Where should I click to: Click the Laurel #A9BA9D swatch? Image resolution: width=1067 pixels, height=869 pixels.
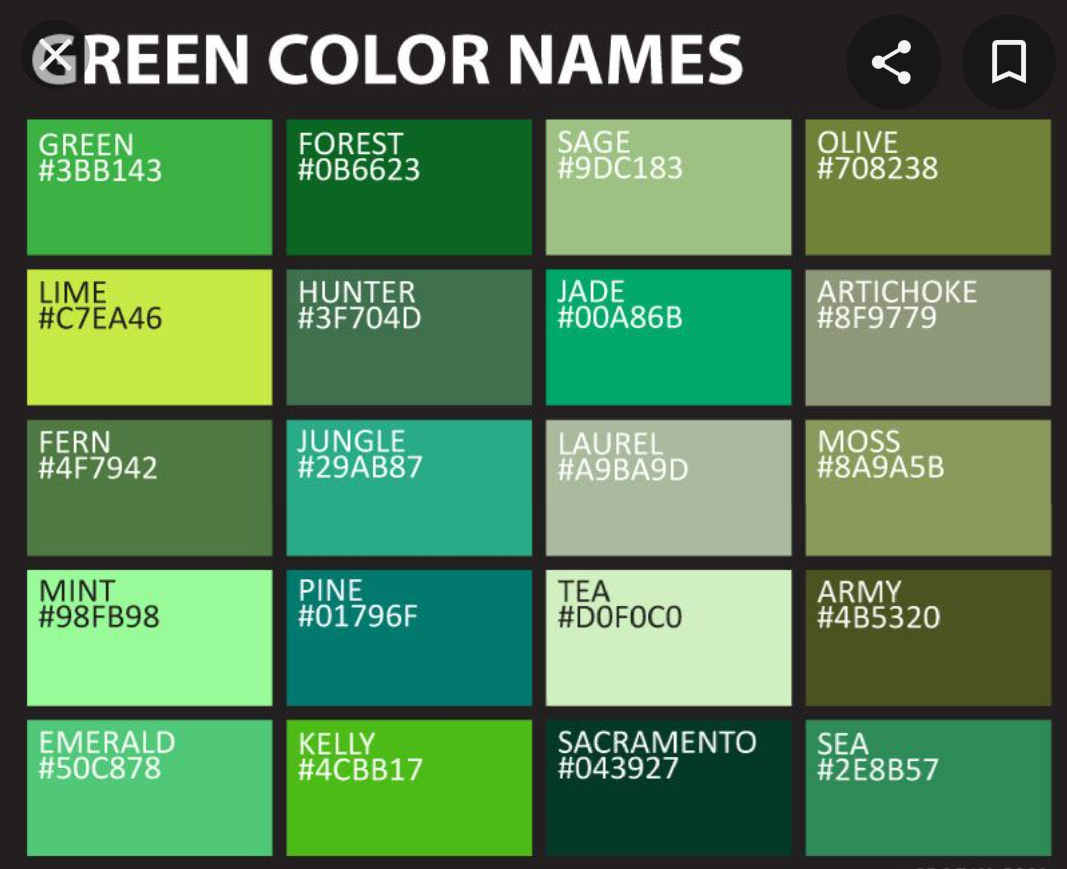point(668,488)
